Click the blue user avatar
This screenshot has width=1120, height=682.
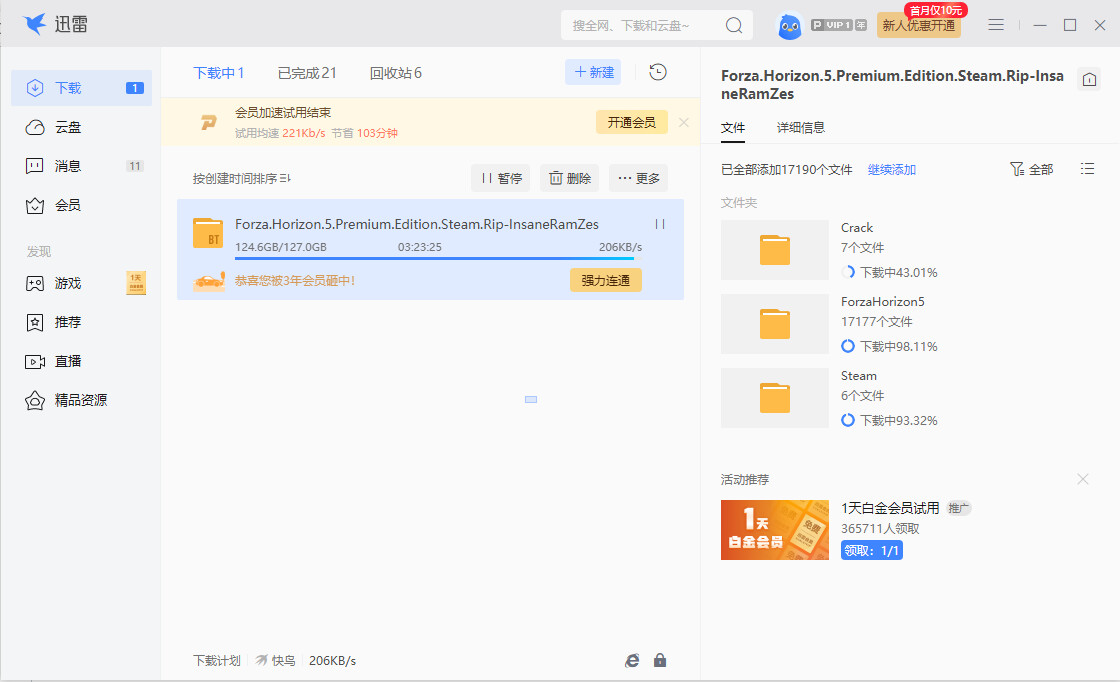point(789,26)
